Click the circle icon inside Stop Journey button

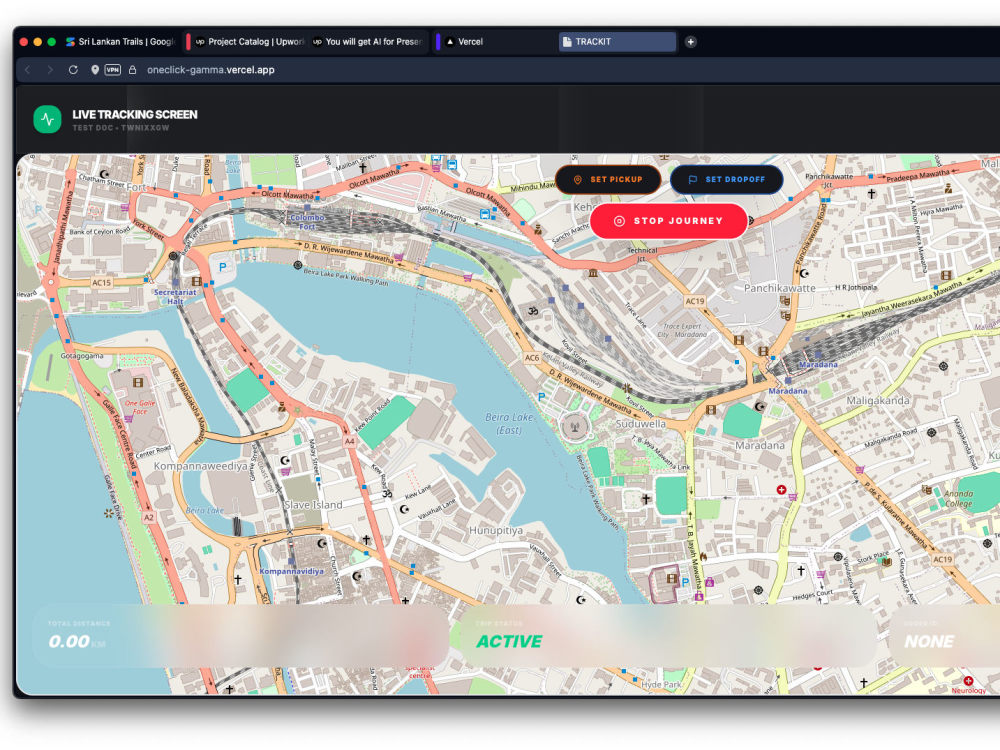[x=619, y=221]
